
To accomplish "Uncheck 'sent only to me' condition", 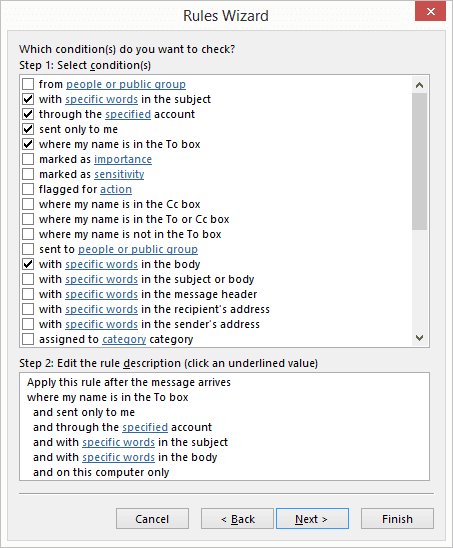I will point(28,129).
